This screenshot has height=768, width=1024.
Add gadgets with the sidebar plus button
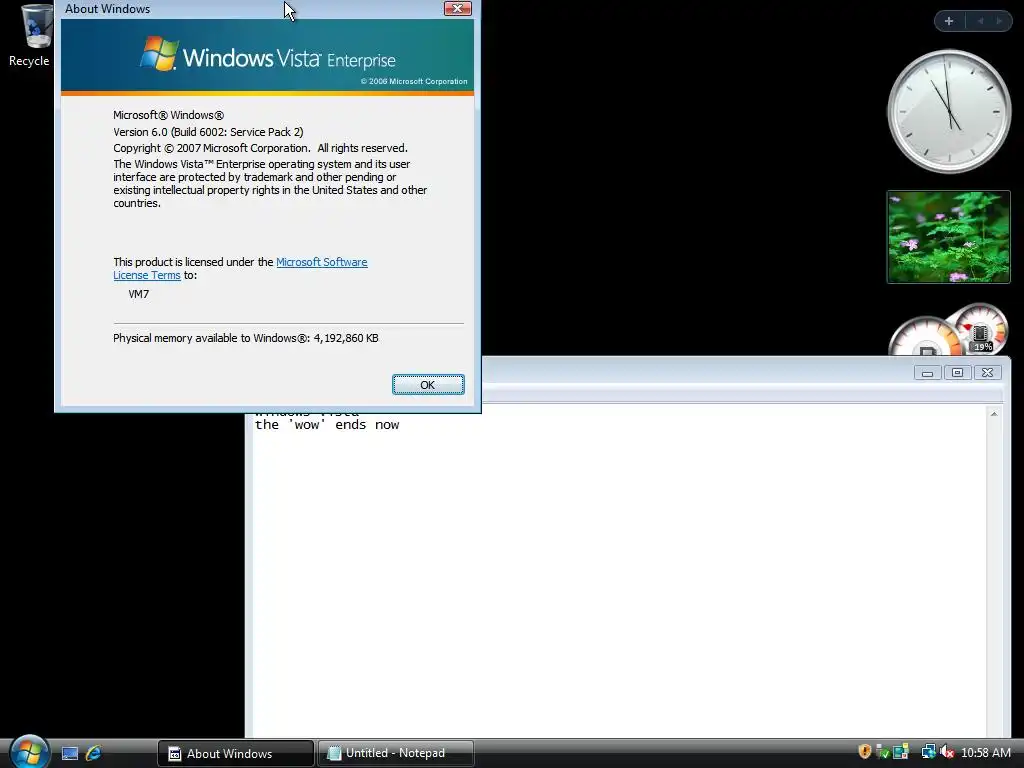pos(949,21)
